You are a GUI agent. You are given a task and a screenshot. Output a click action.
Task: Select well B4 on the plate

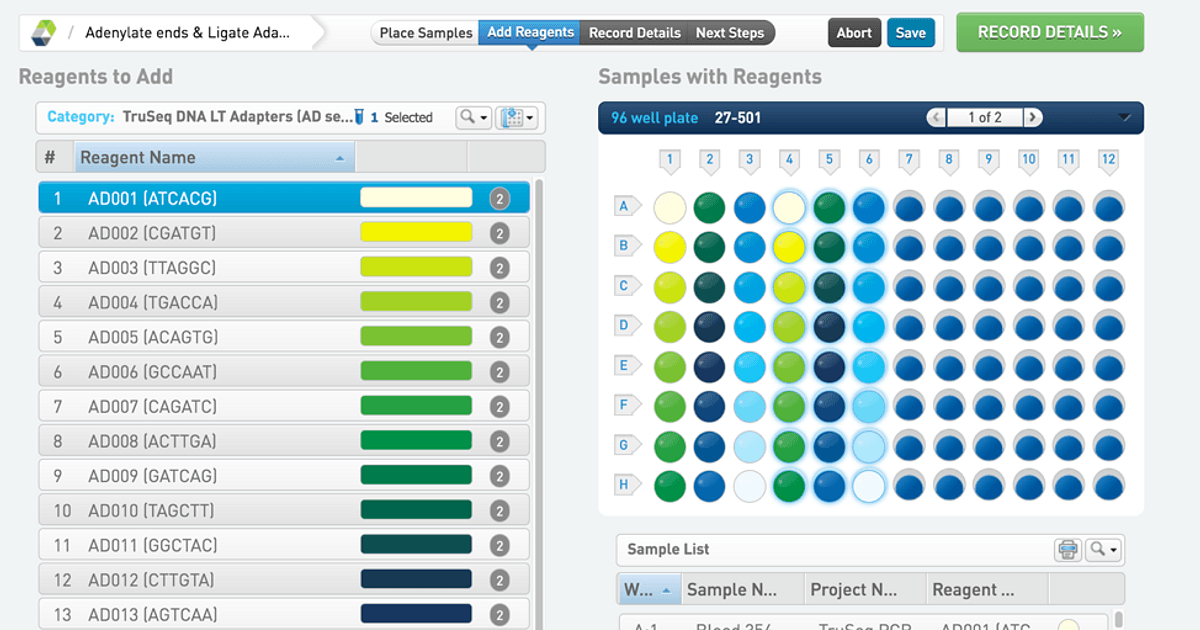tap(789, 246)
